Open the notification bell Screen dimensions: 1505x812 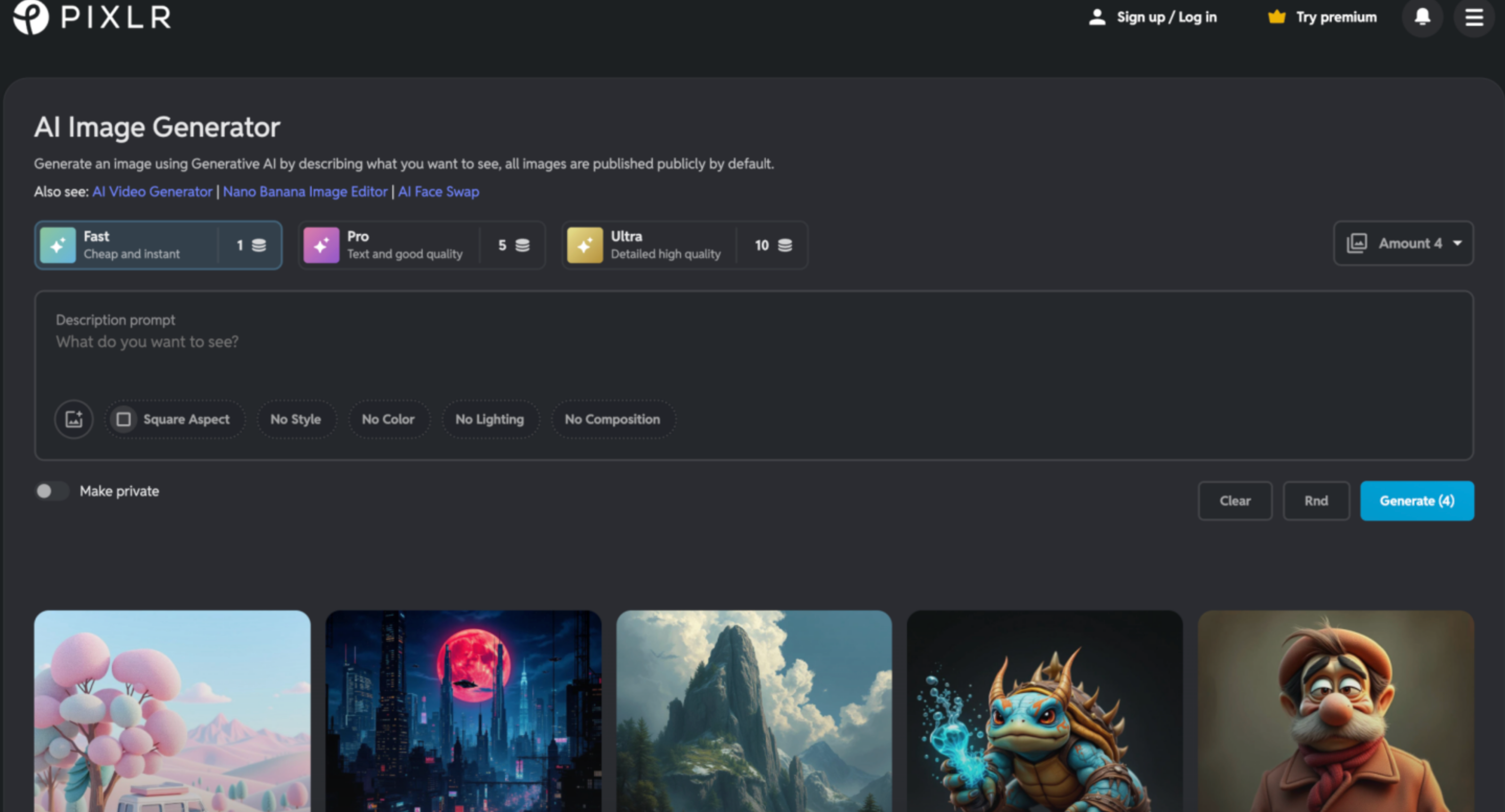pos(1422,18)
